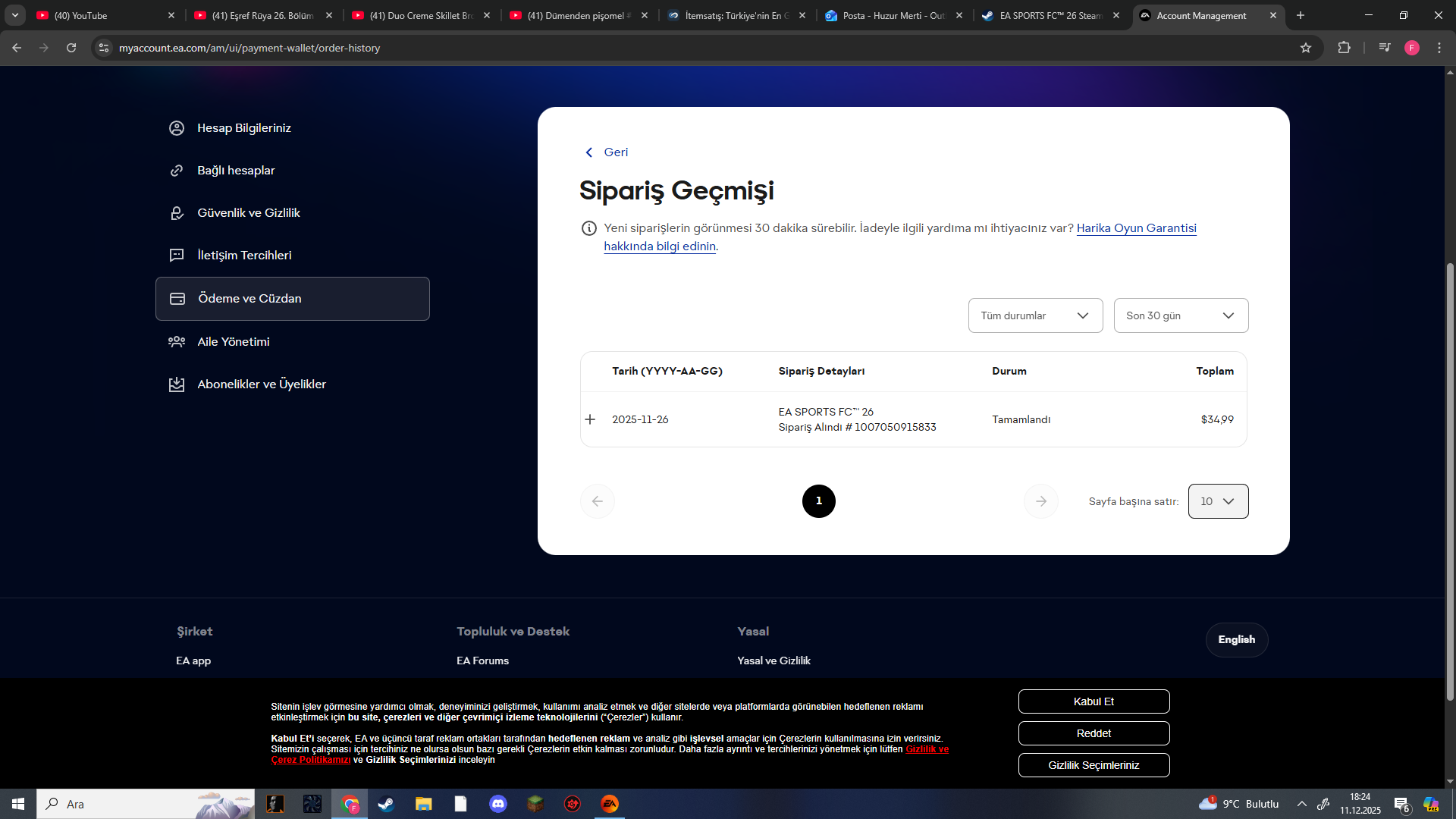
Task: Go to next page arrow
Action: coord(1041,501)
